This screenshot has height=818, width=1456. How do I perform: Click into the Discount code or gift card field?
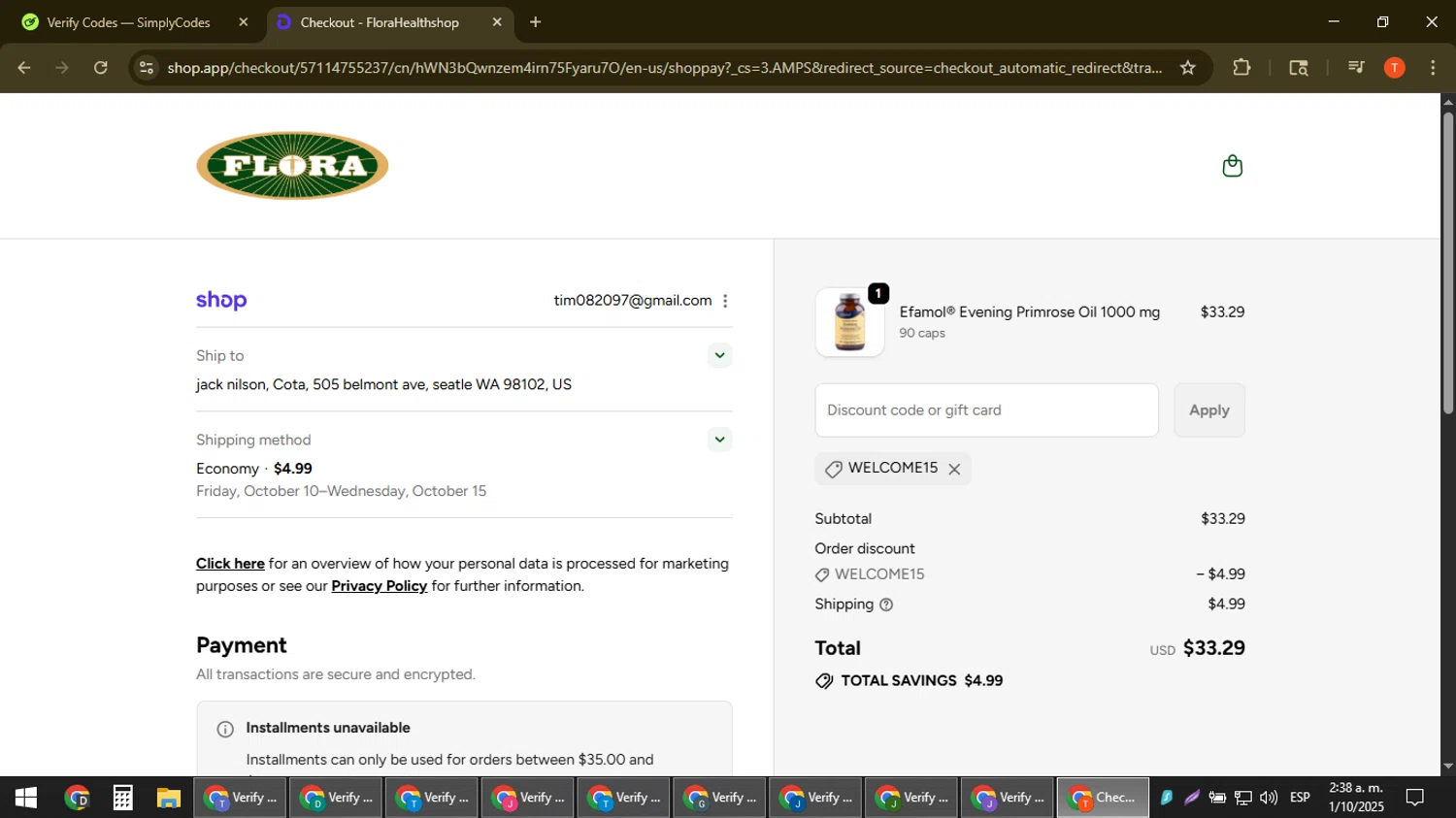(x=986, y=410)
